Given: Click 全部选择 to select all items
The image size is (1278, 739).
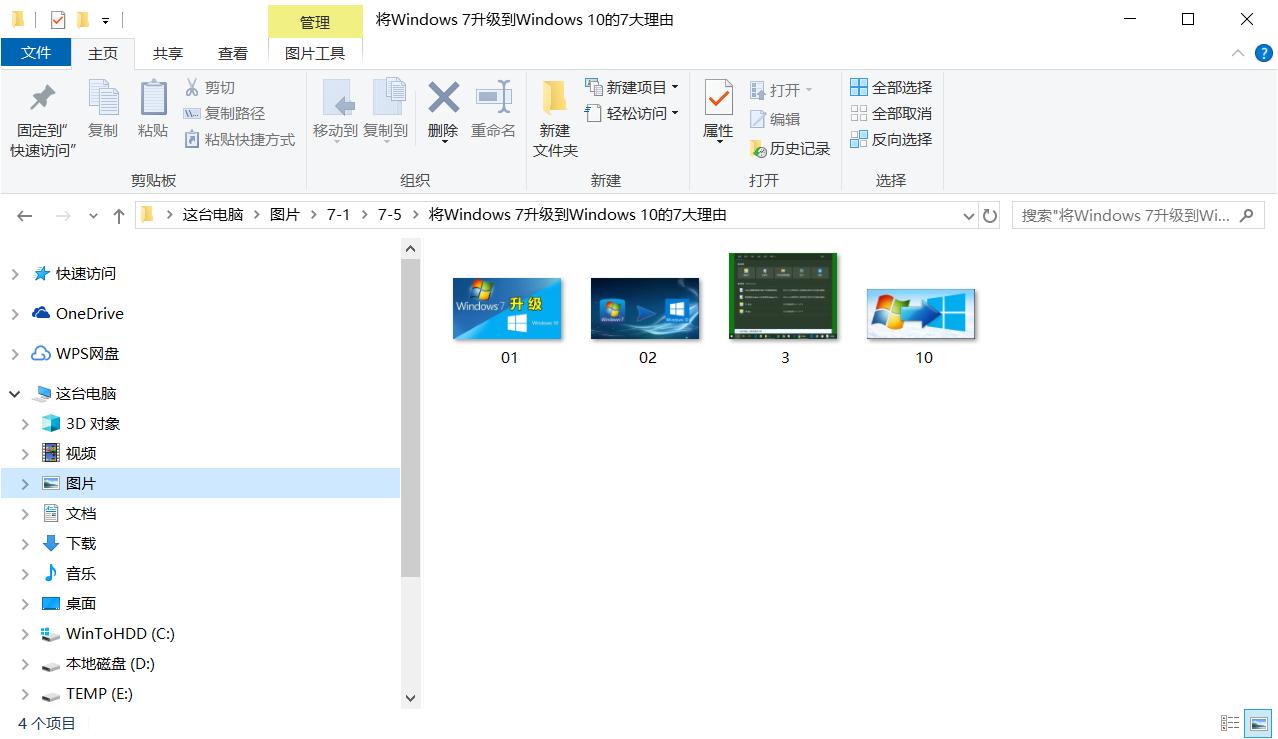Looking at the screenshot, I should click(x=889, y=87).
